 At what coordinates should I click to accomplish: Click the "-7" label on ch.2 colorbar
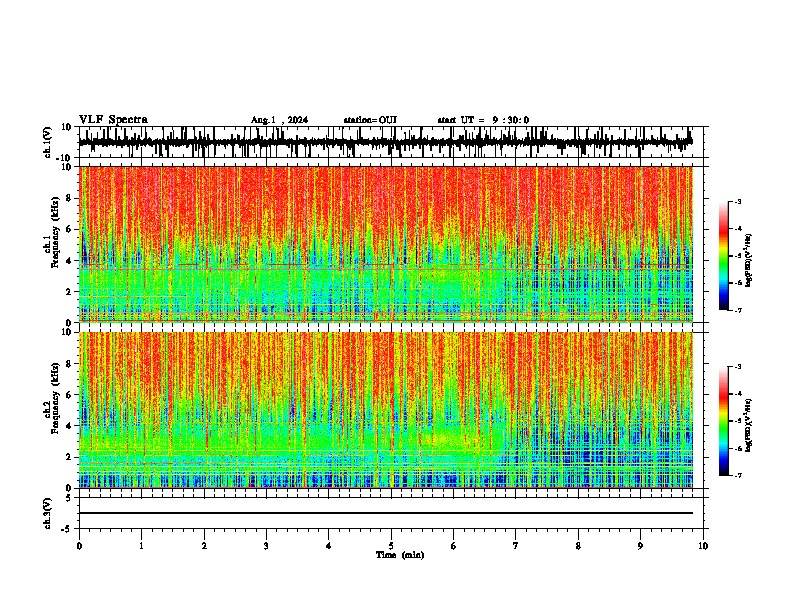[x=738, y=475]
